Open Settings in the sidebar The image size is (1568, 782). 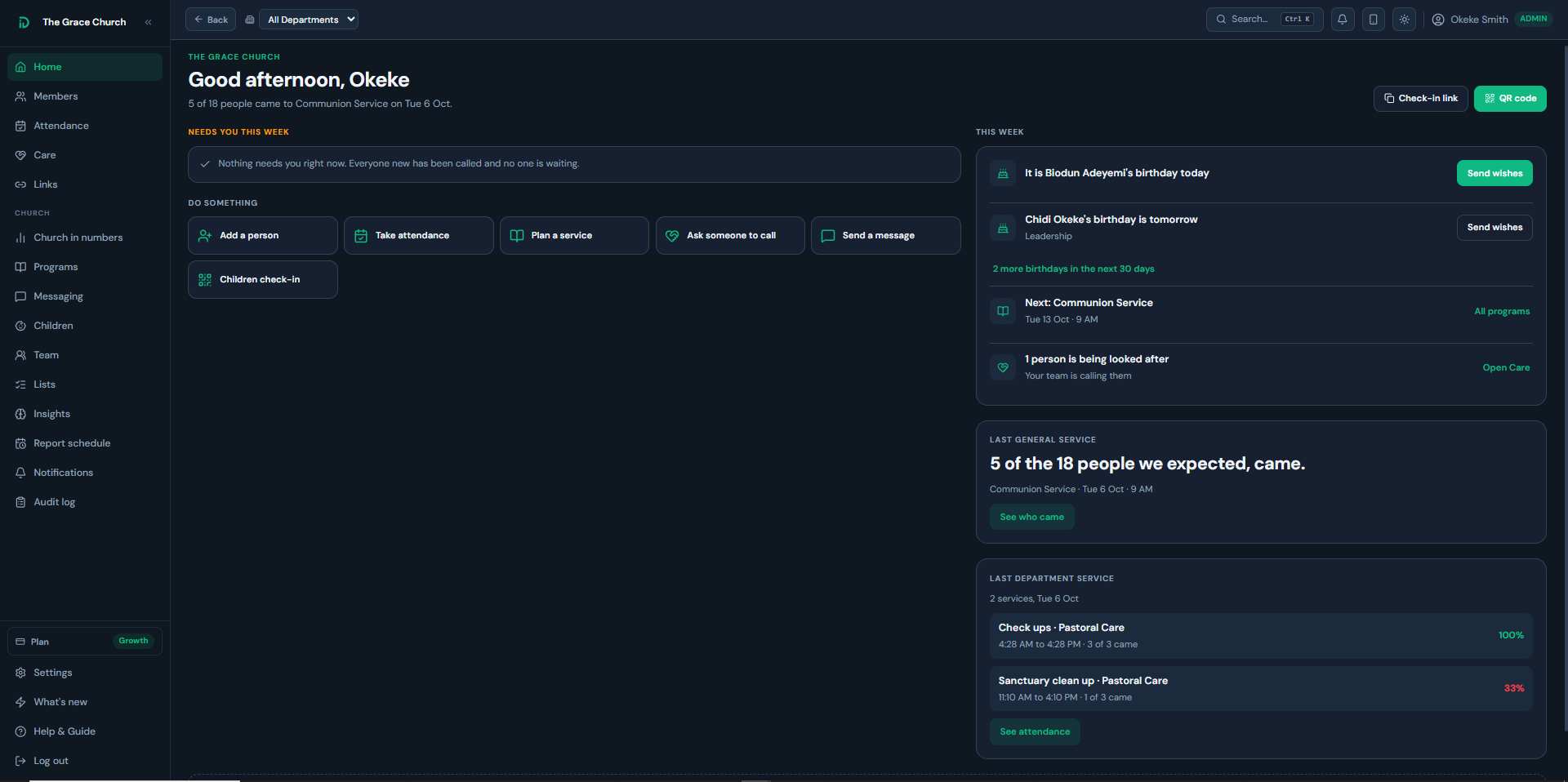click(x=85, y=673)
